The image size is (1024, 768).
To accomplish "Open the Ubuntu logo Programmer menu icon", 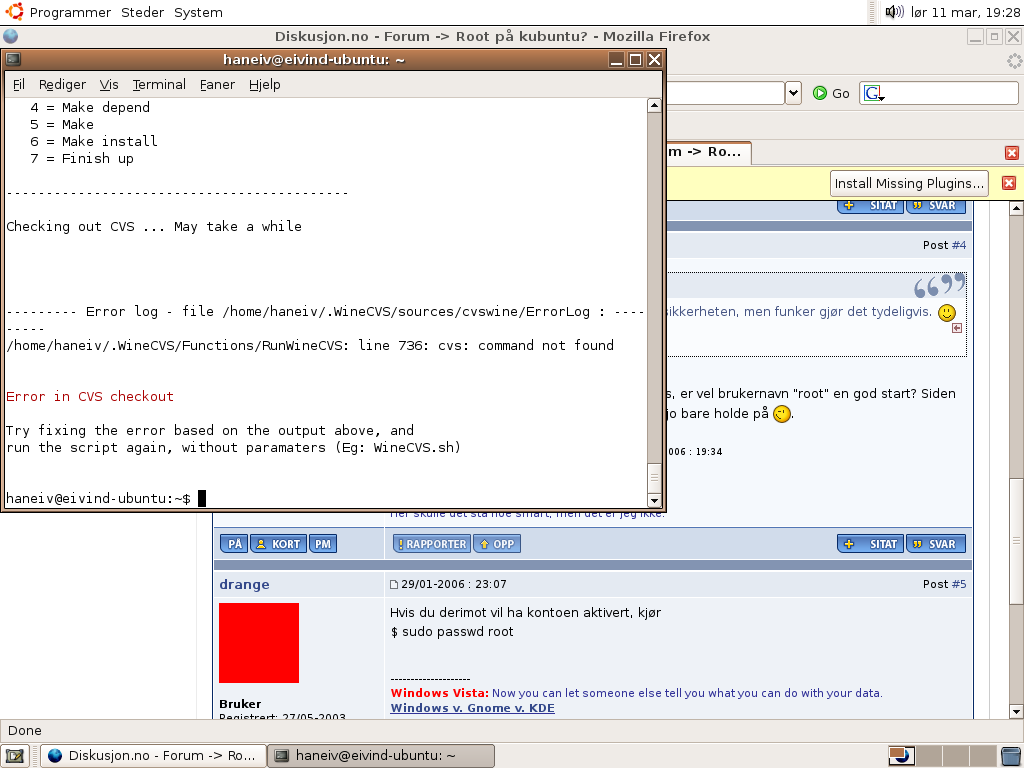I will click(14, 11).
